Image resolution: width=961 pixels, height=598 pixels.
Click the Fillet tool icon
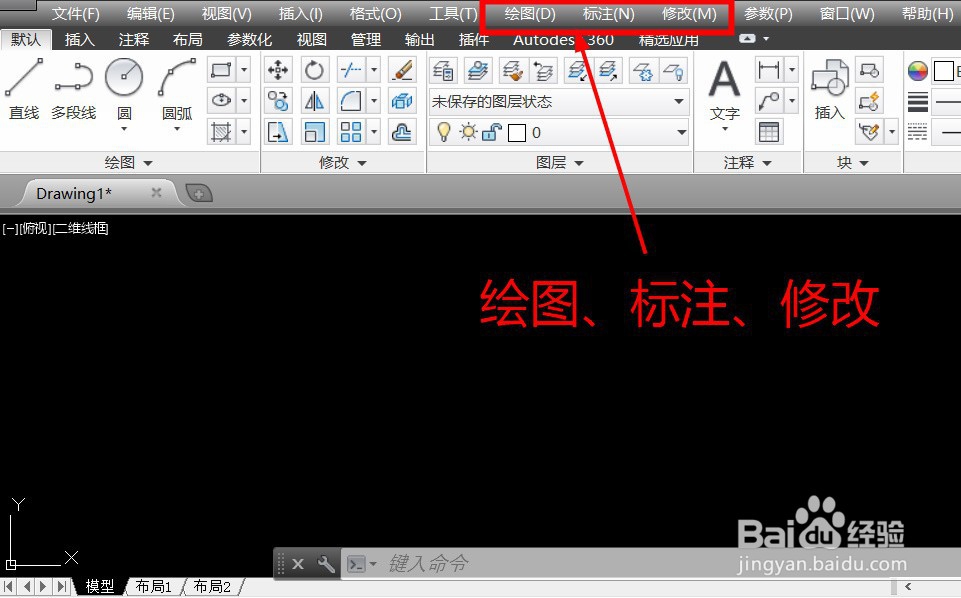tap(351, 100)
